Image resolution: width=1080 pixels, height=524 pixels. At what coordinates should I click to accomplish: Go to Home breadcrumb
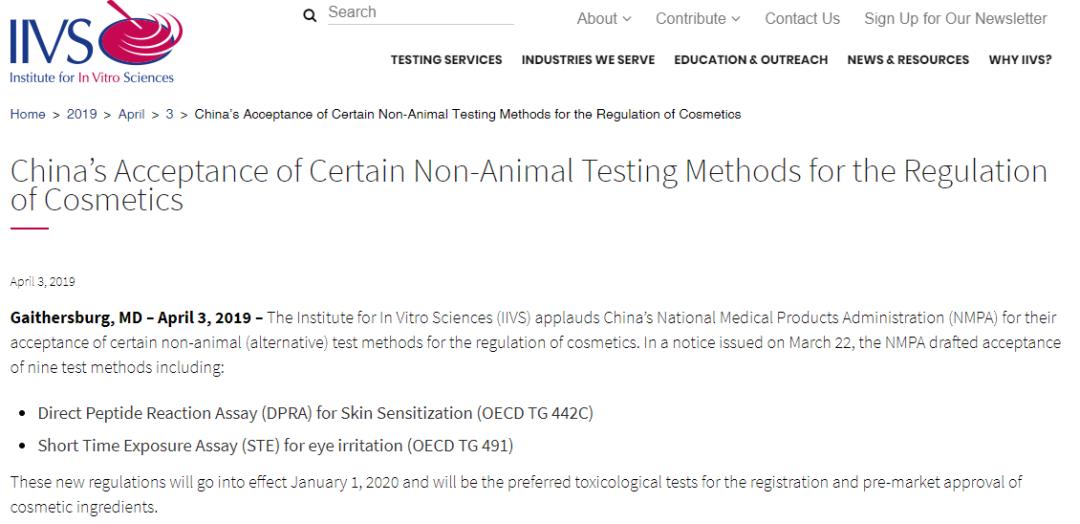coord(27,114)
